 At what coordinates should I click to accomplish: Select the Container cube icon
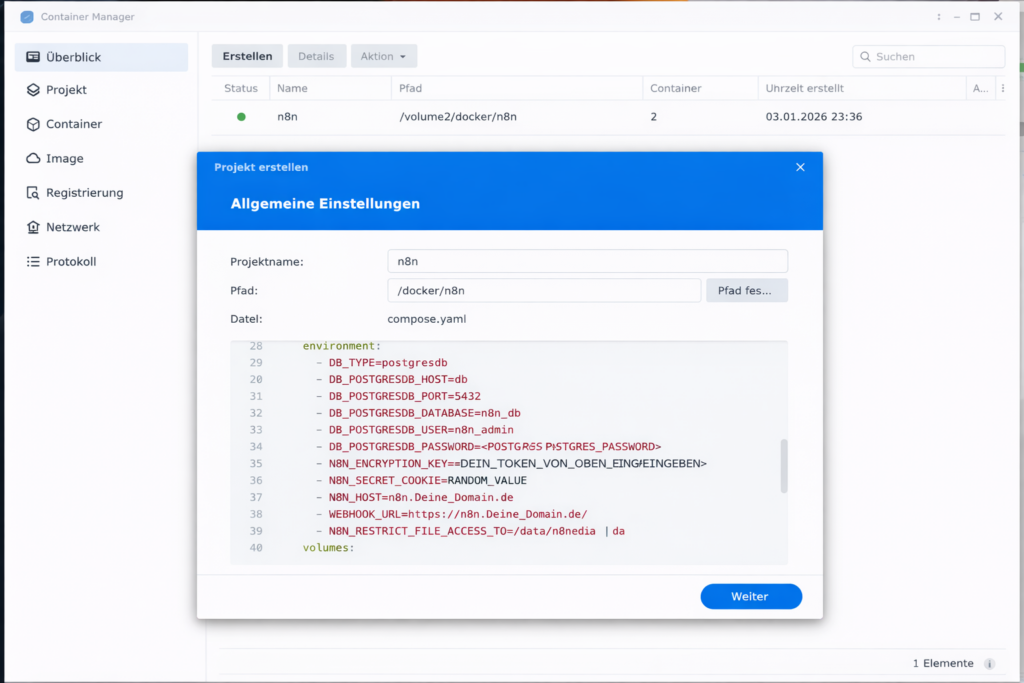[33, 124]
